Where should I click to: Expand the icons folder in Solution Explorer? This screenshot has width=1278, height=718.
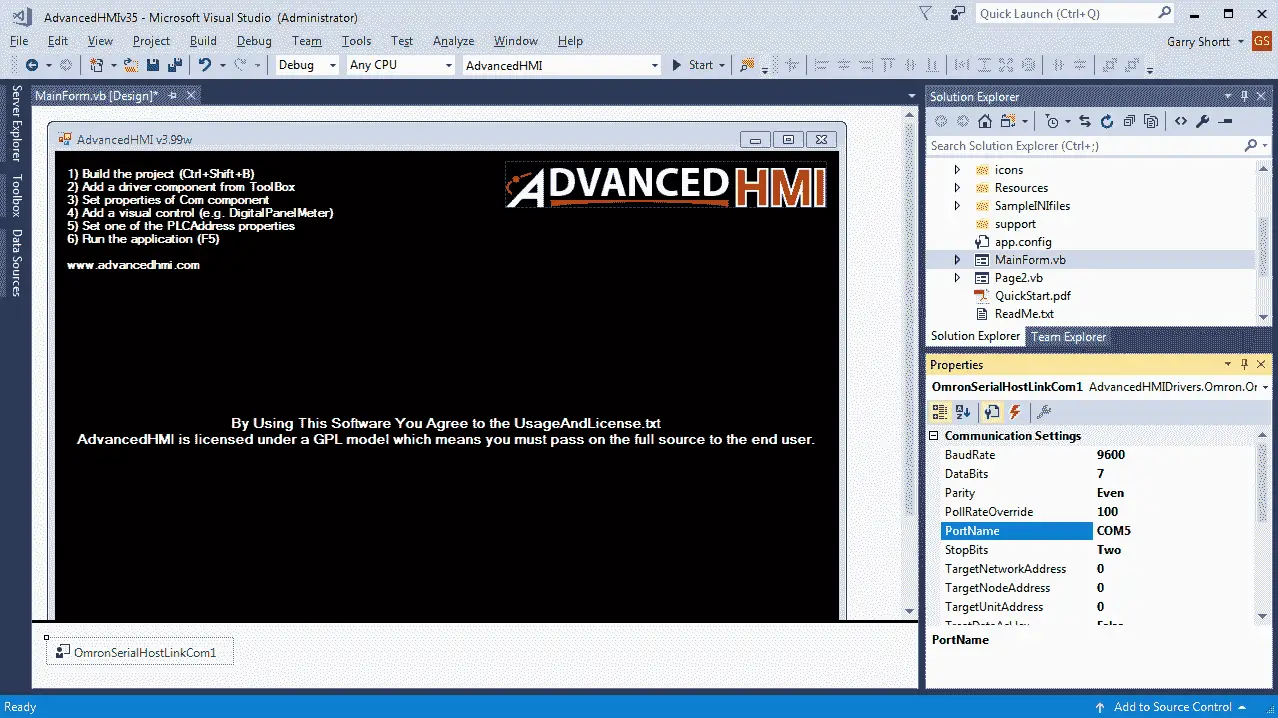point(957,170)
